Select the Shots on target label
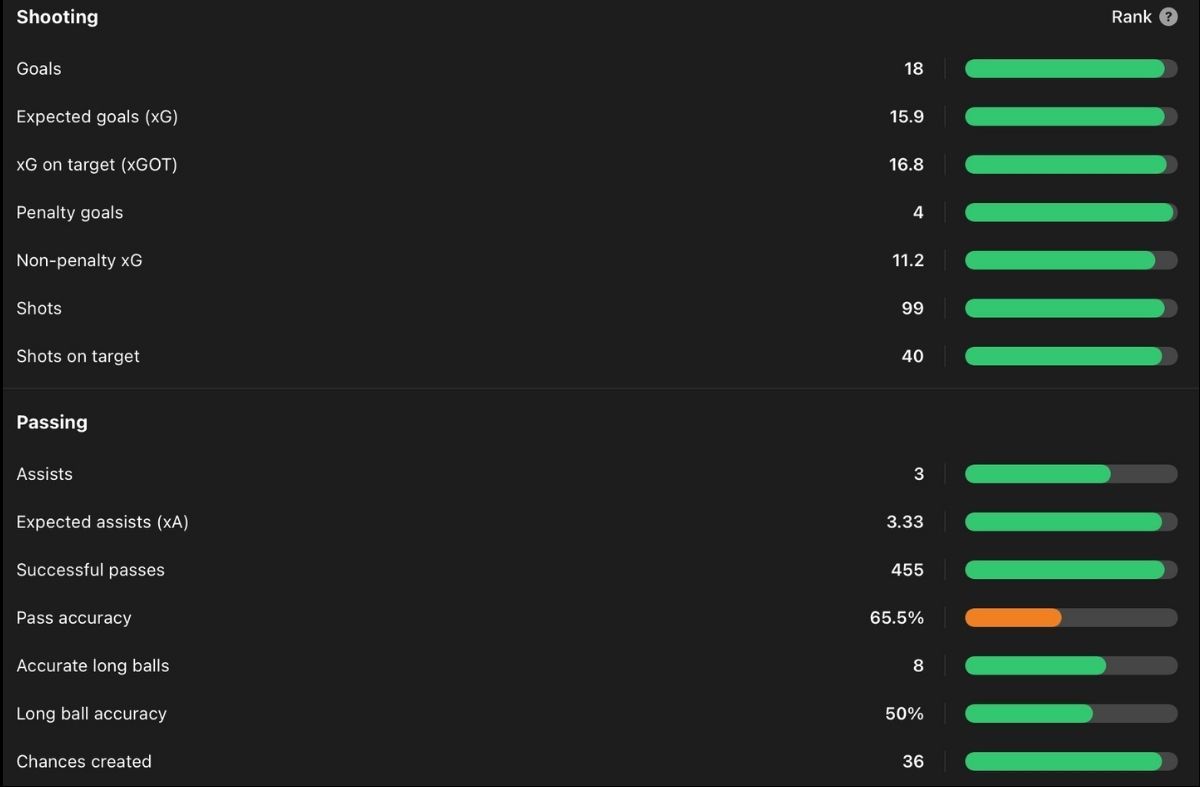1200x787 pixels. (78, 357)
